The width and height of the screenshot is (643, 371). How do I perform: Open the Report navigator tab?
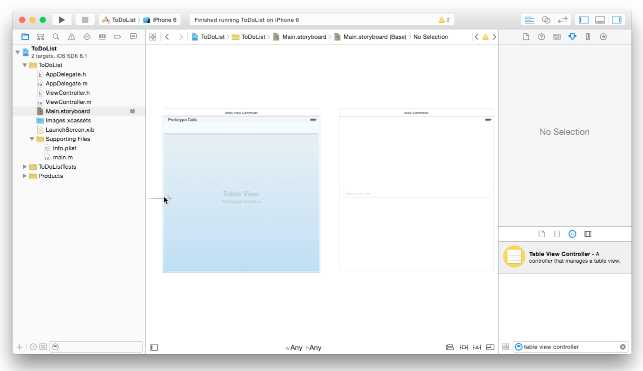(133, 36)
